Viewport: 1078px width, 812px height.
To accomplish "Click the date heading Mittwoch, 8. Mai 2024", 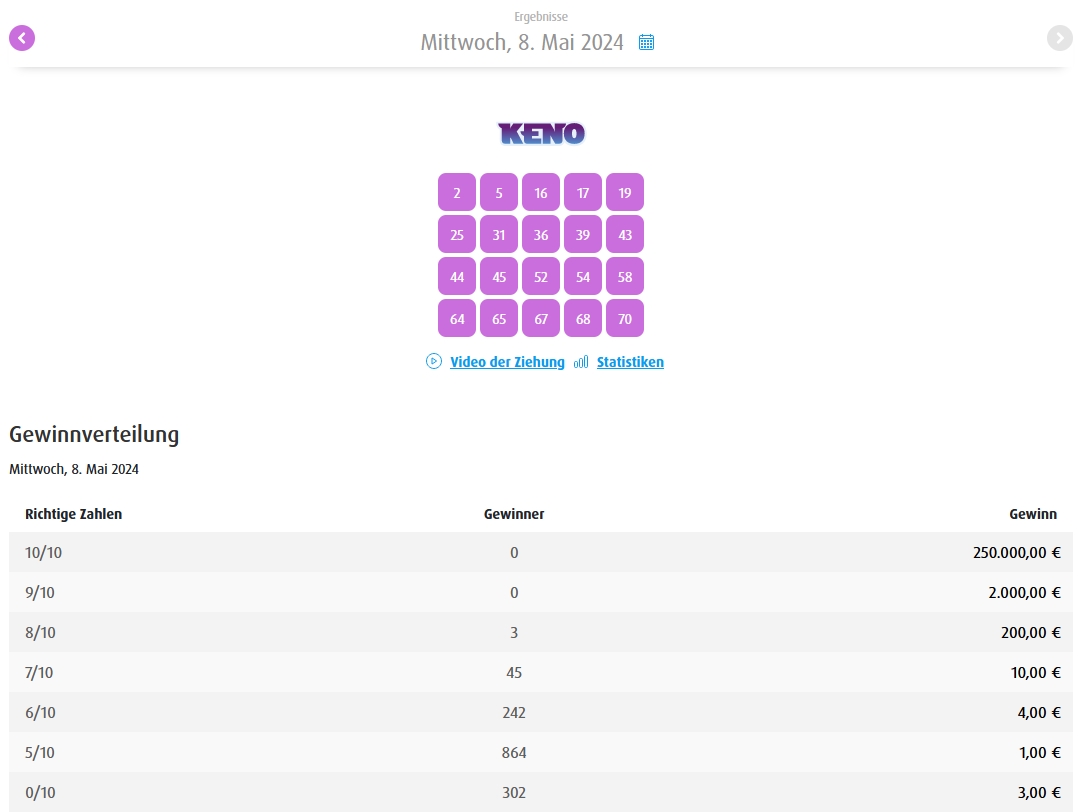I will (522, 43).
